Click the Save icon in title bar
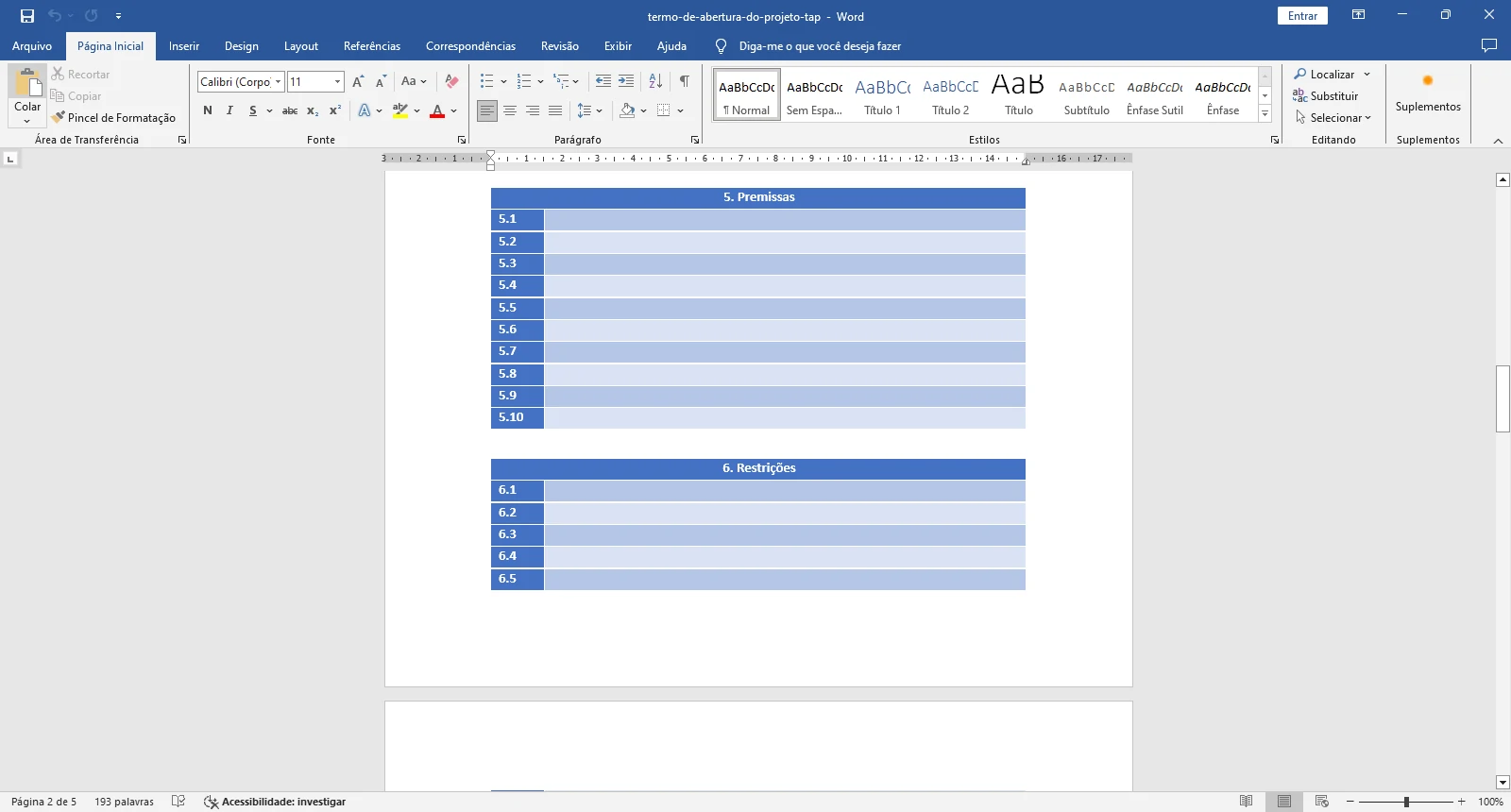The height and width of the screenshot is (812, 1511). 27,16
